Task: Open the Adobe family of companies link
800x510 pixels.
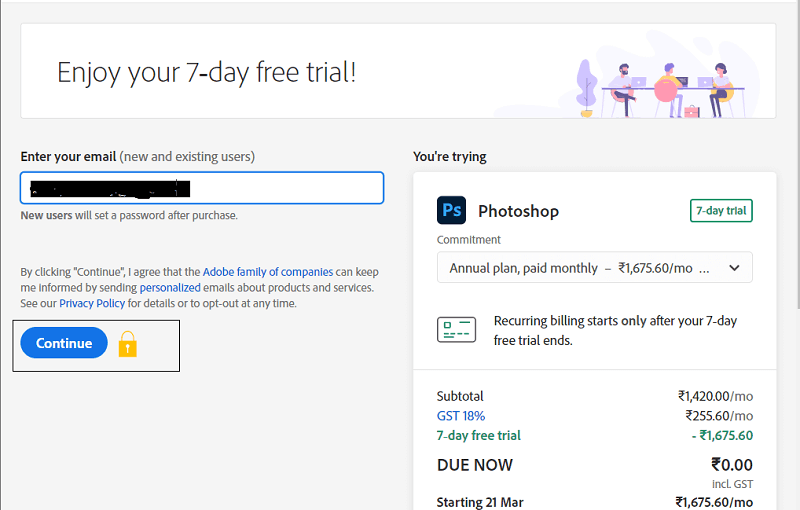Action: (x=267, y=272)
